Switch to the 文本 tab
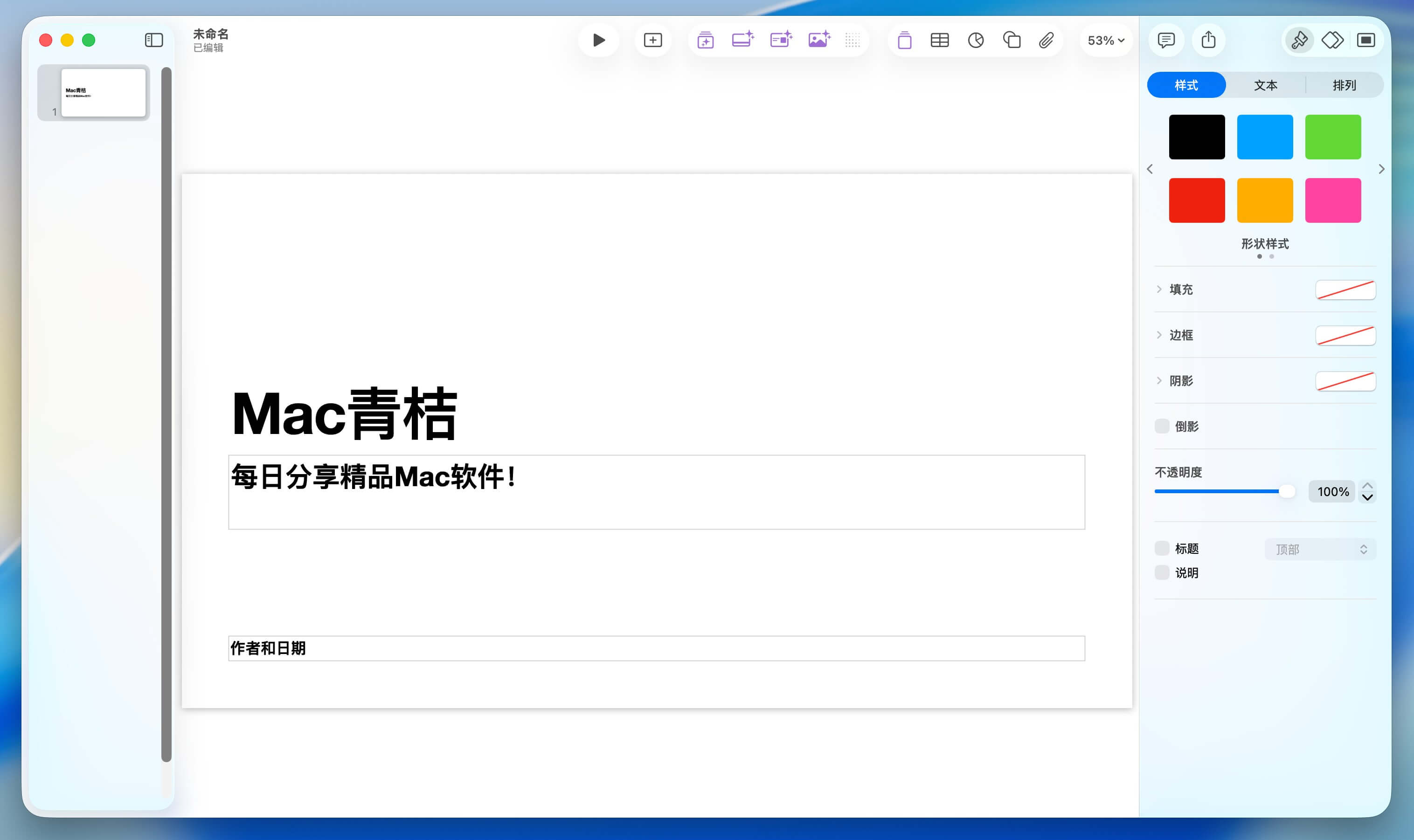The width and height of the screenshot is (1414, 840). (1265, 85)
